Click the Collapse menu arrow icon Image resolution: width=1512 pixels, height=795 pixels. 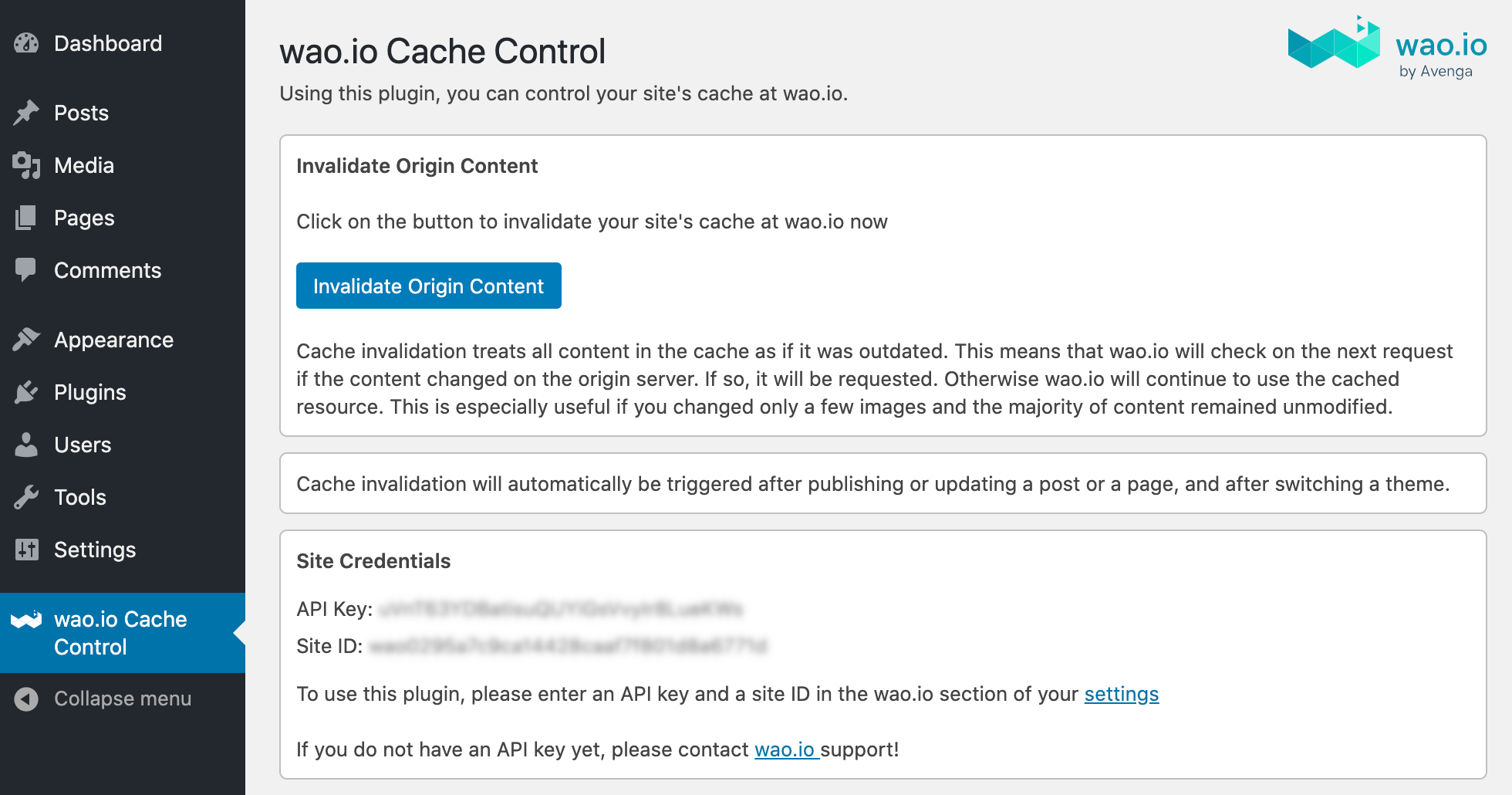click(x=26, y=699)
